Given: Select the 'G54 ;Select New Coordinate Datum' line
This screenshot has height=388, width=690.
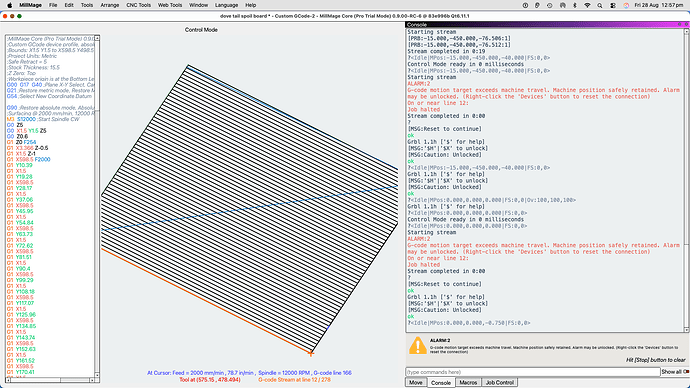Looking at the screenshot, I should tap(49, 96).
